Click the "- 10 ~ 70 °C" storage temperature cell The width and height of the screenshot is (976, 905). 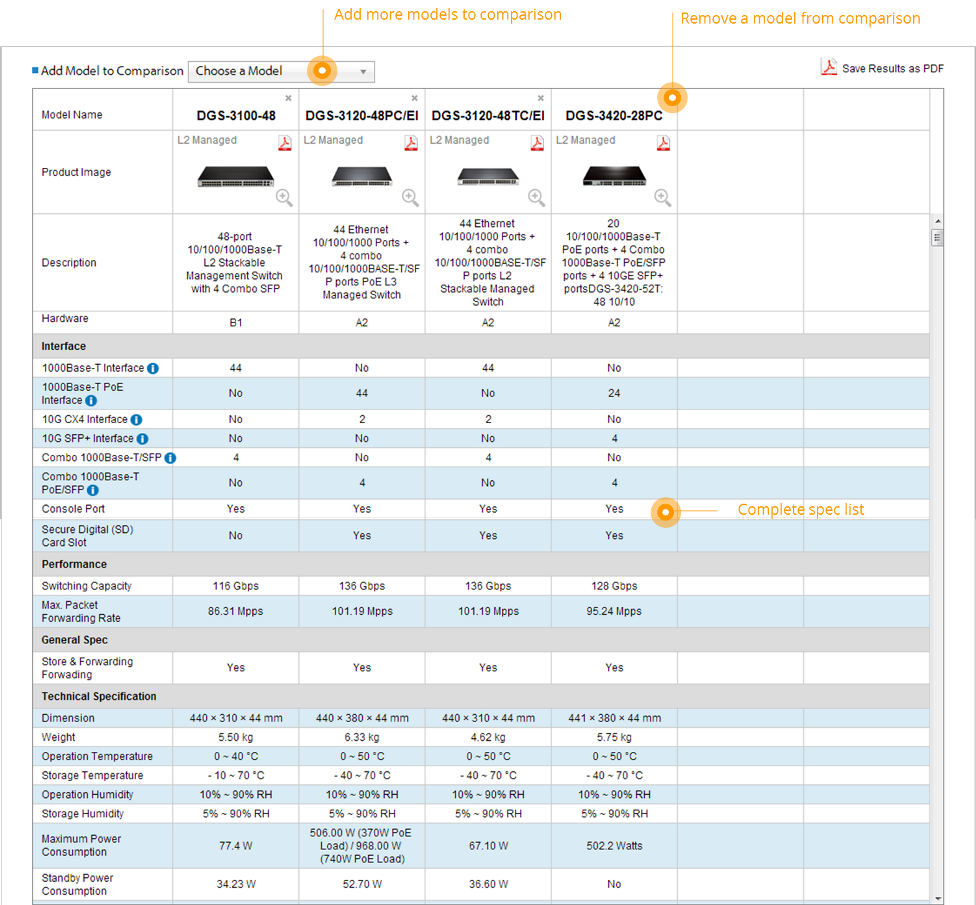pos(236,776)
